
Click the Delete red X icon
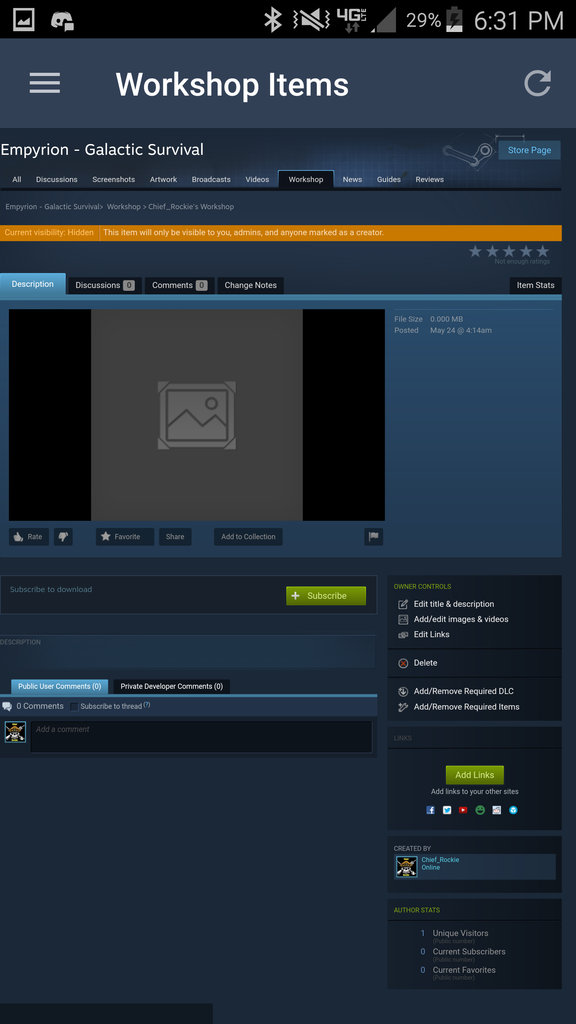(x=403, y=663)
